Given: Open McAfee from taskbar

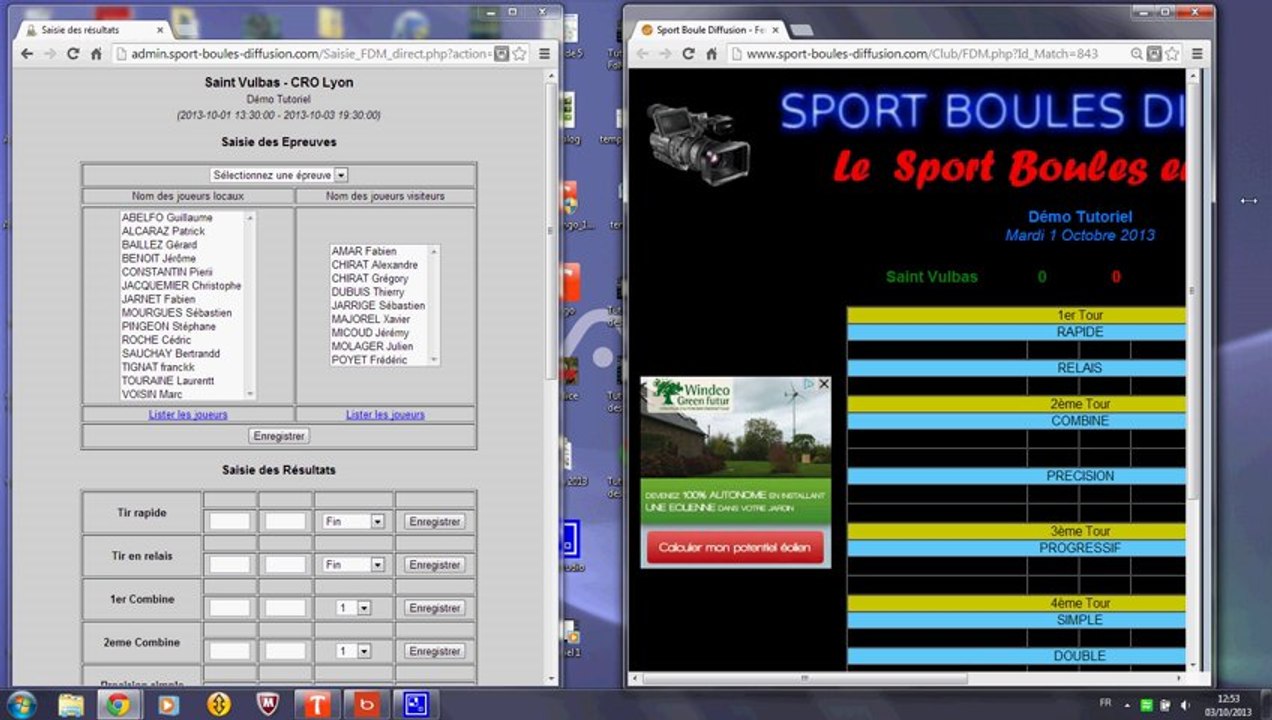Looking at the screenshot, I should [x=267, y=705].
